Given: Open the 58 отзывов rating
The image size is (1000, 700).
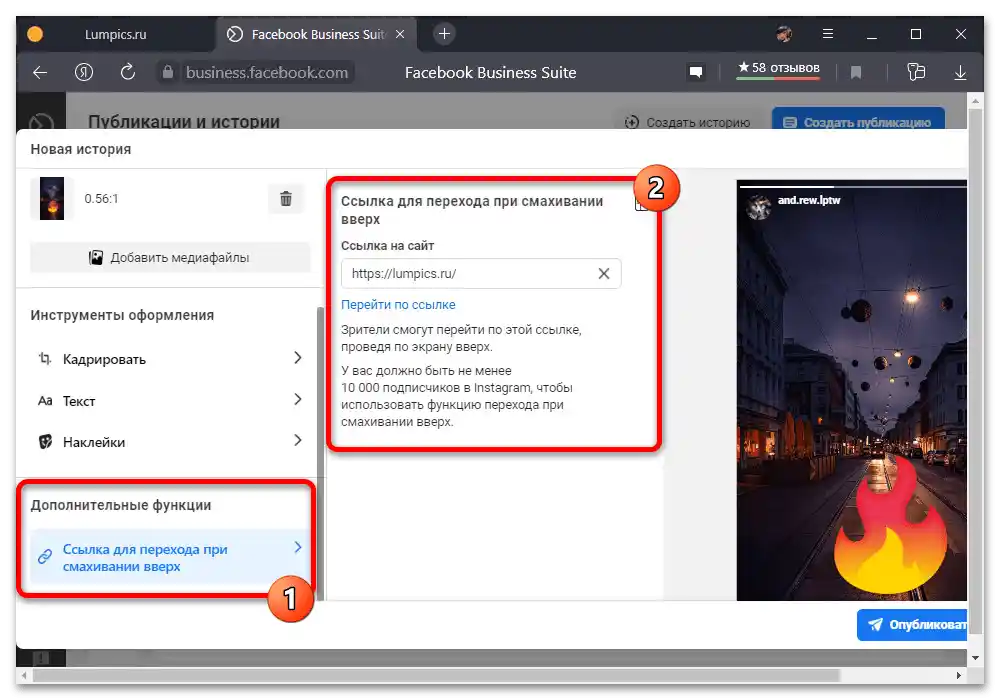Looking at the screenshot, I should coord(778,69).
